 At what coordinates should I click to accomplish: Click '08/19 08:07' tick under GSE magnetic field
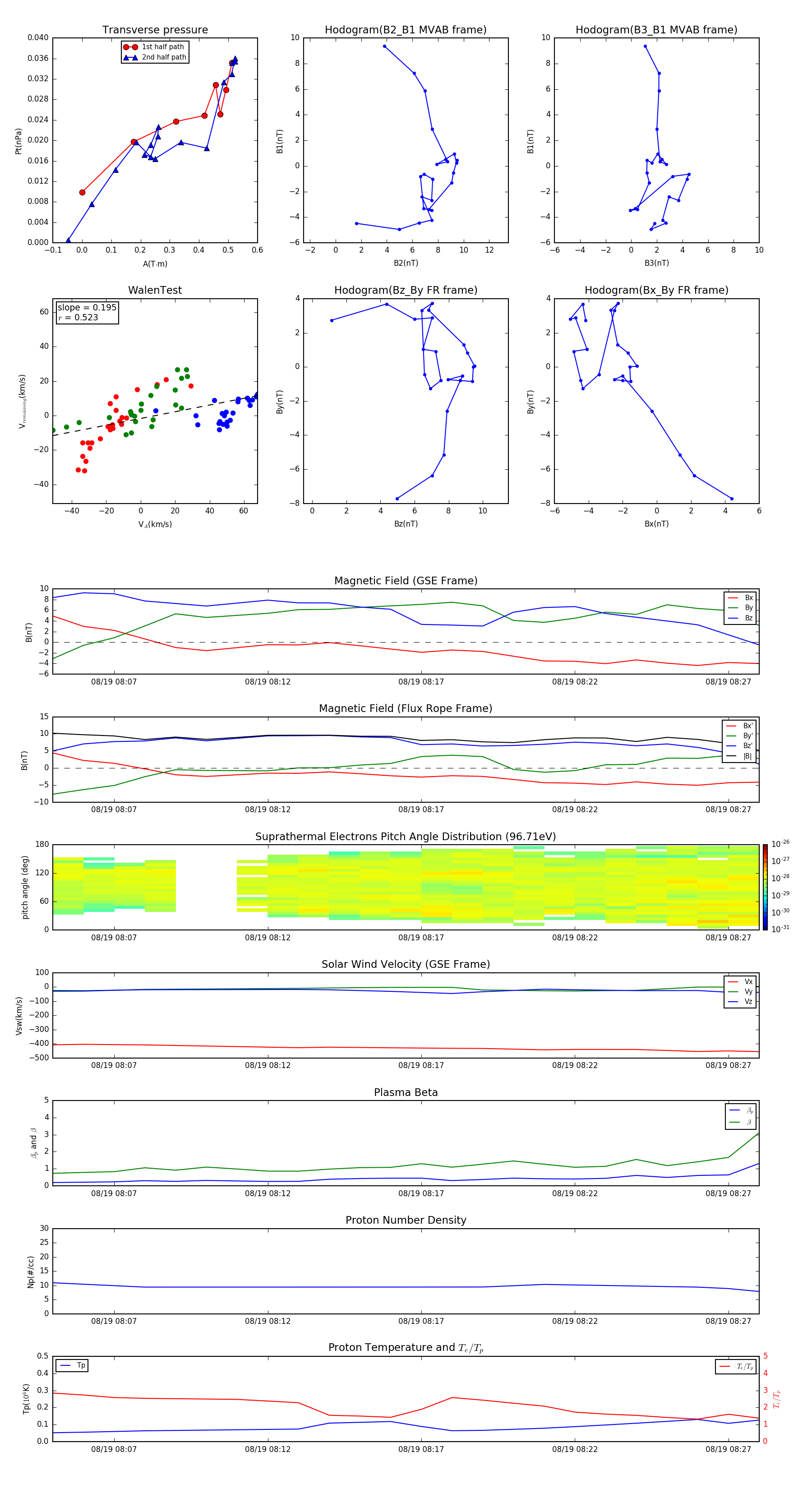[114, 681]
